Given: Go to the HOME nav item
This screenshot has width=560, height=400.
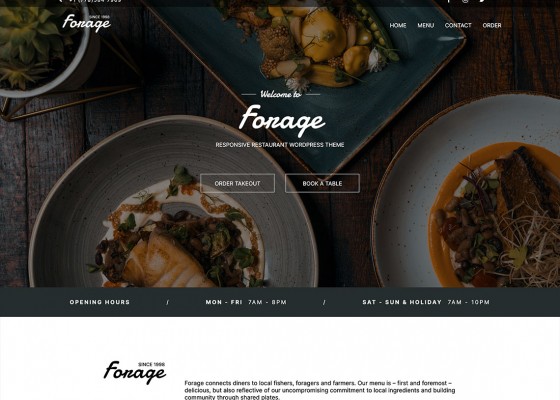Looking at the screenshot, I should [x=398, y=25].
